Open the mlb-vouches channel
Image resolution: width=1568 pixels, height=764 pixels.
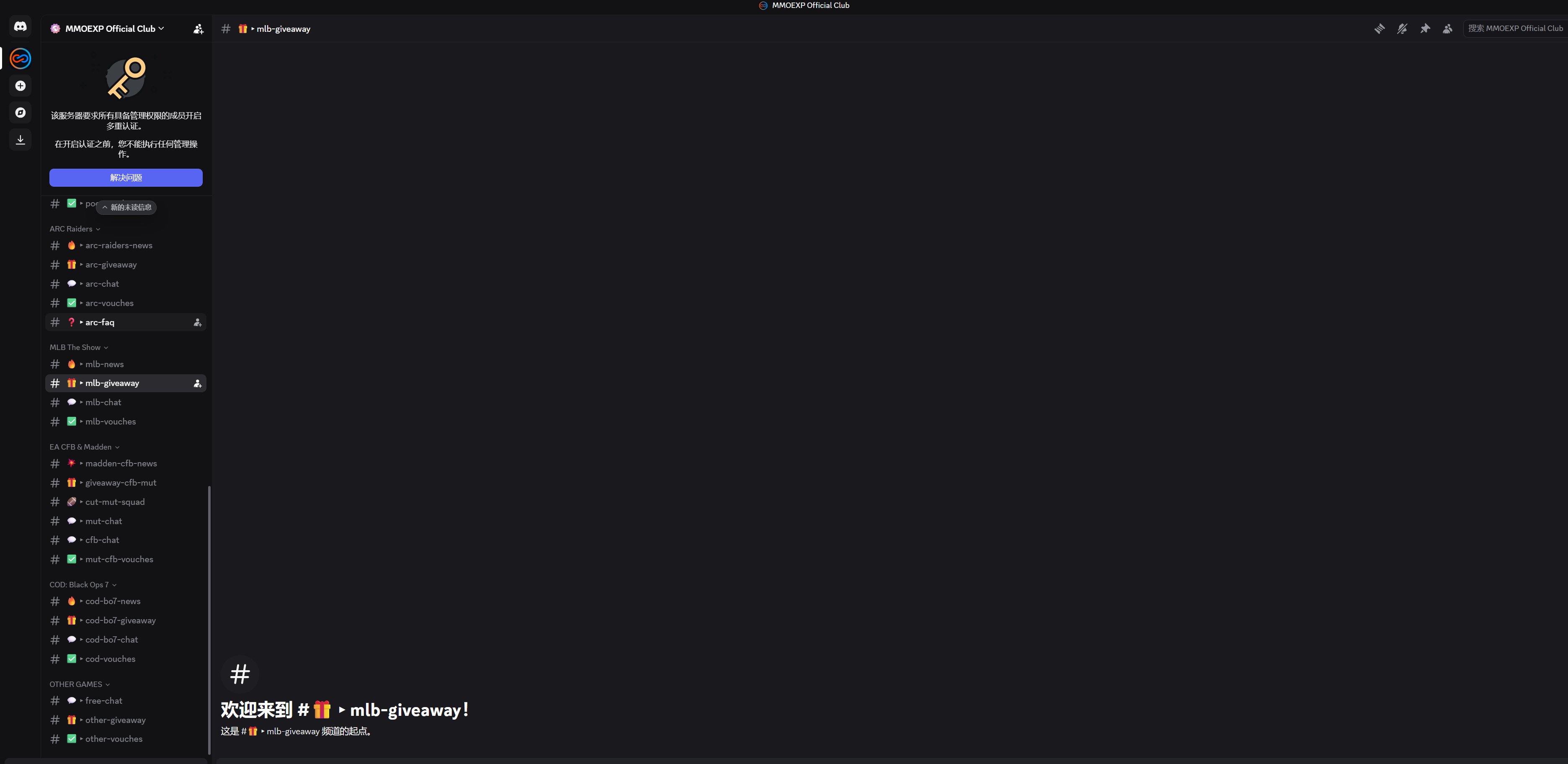click(126, 422)
